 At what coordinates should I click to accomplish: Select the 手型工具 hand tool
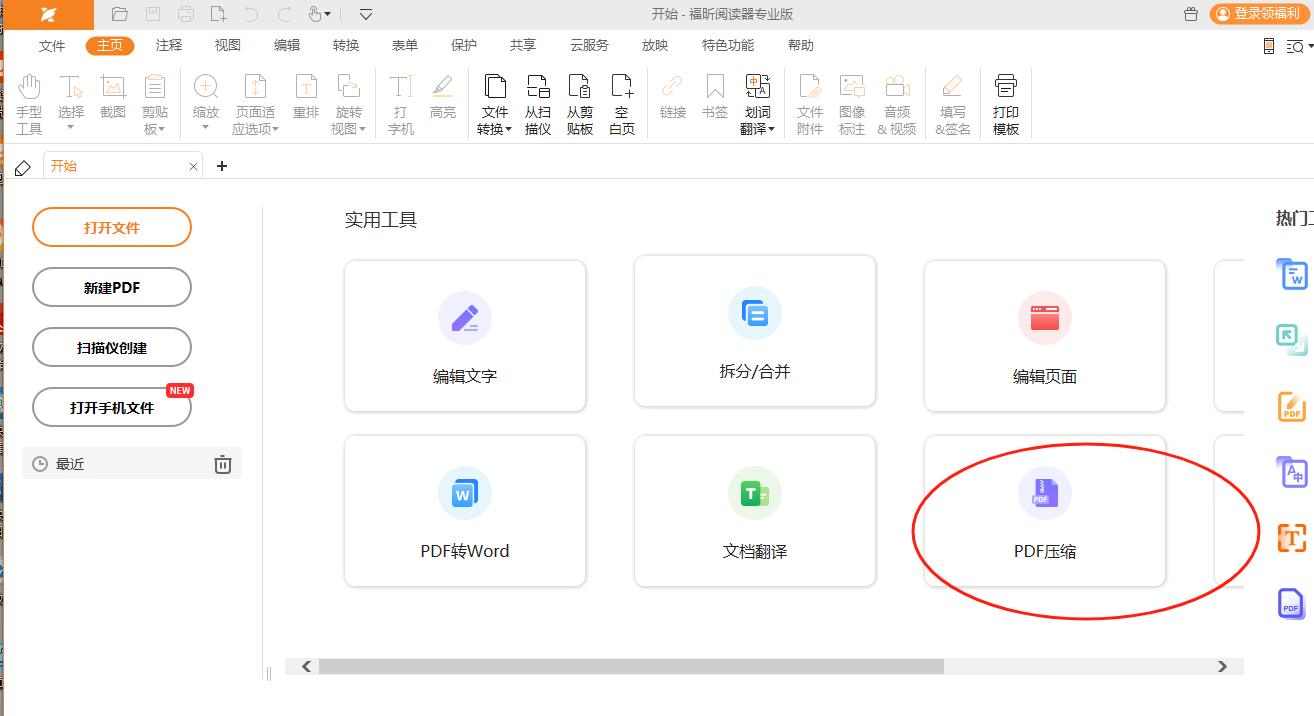coord(29,104)
